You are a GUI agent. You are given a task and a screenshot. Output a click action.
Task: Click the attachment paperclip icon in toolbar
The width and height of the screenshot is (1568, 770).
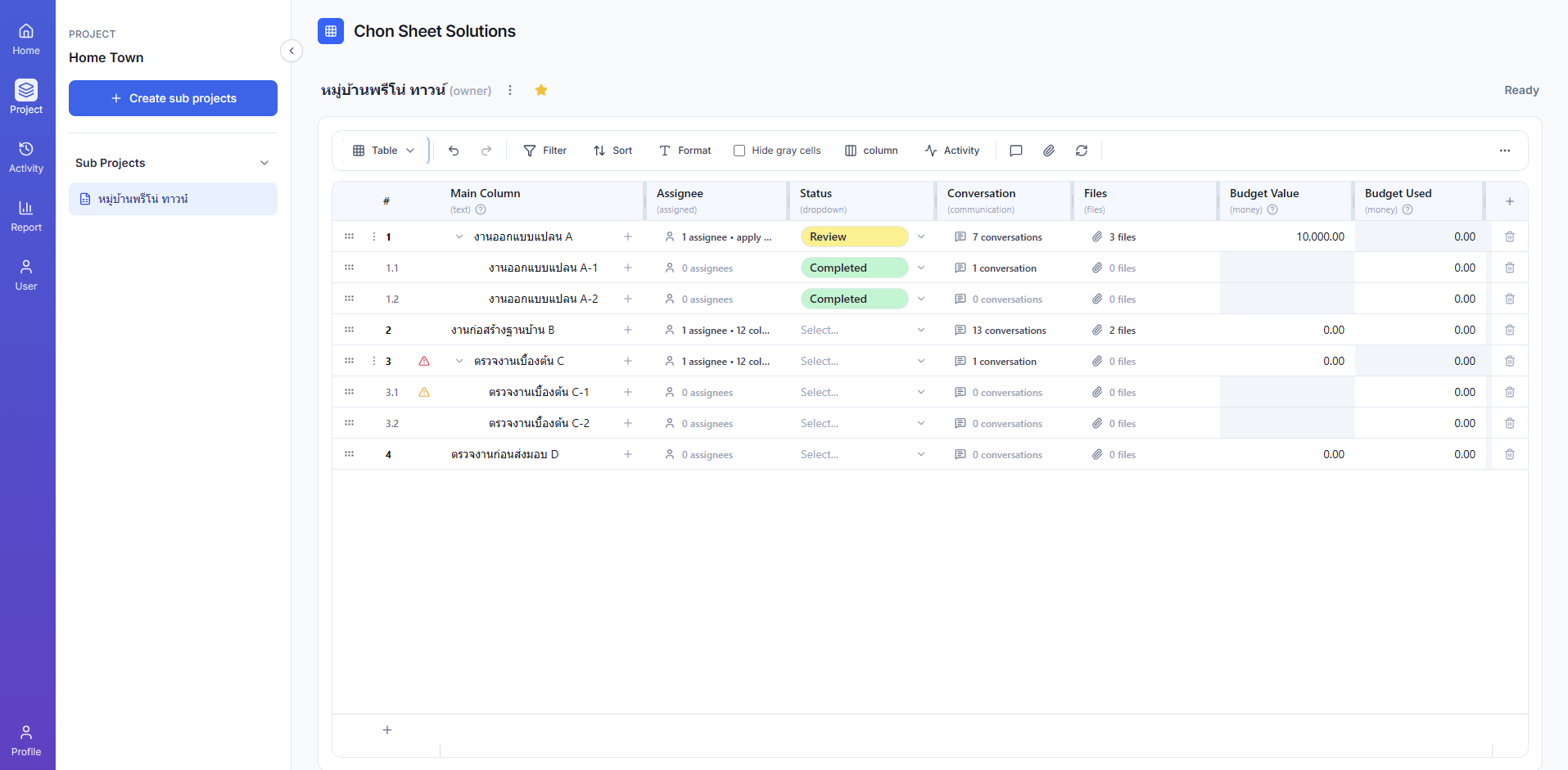pyautogui.click(x=1049, y=151)
